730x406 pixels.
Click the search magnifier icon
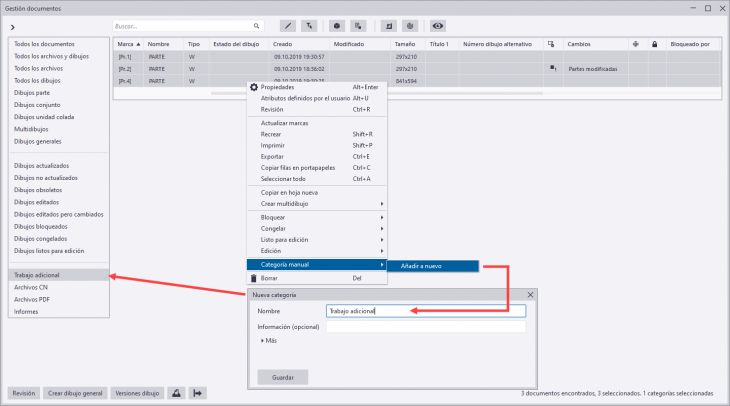[257, 26]
